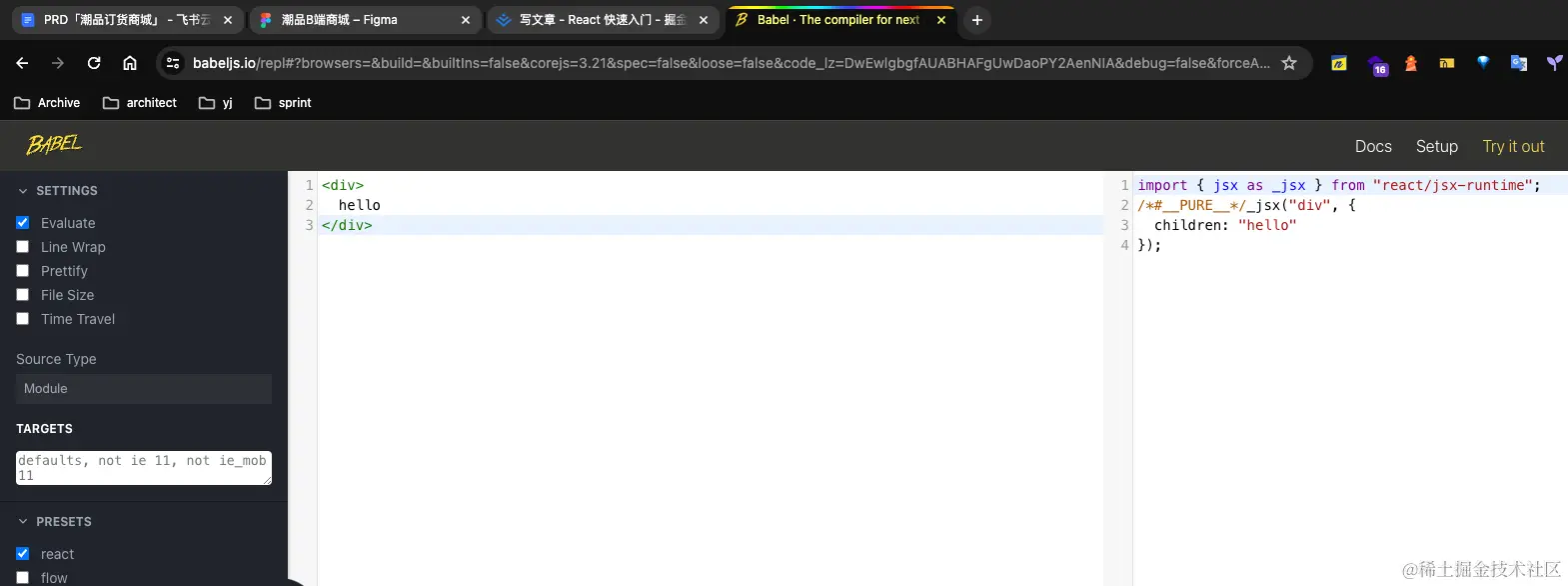Screen dimensions: 1568x586
Task: Click the blue diamond extension icon
Action: coord(1483,63)
